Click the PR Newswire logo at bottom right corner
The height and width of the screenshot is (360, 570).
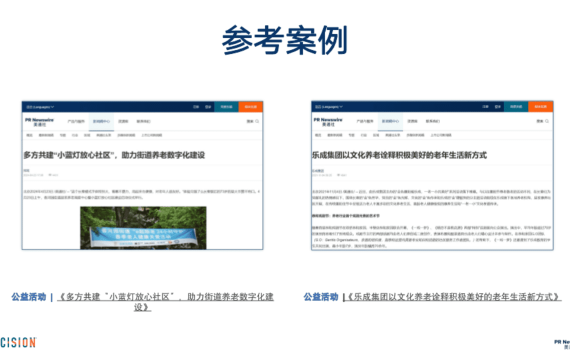tap(562, 344)
